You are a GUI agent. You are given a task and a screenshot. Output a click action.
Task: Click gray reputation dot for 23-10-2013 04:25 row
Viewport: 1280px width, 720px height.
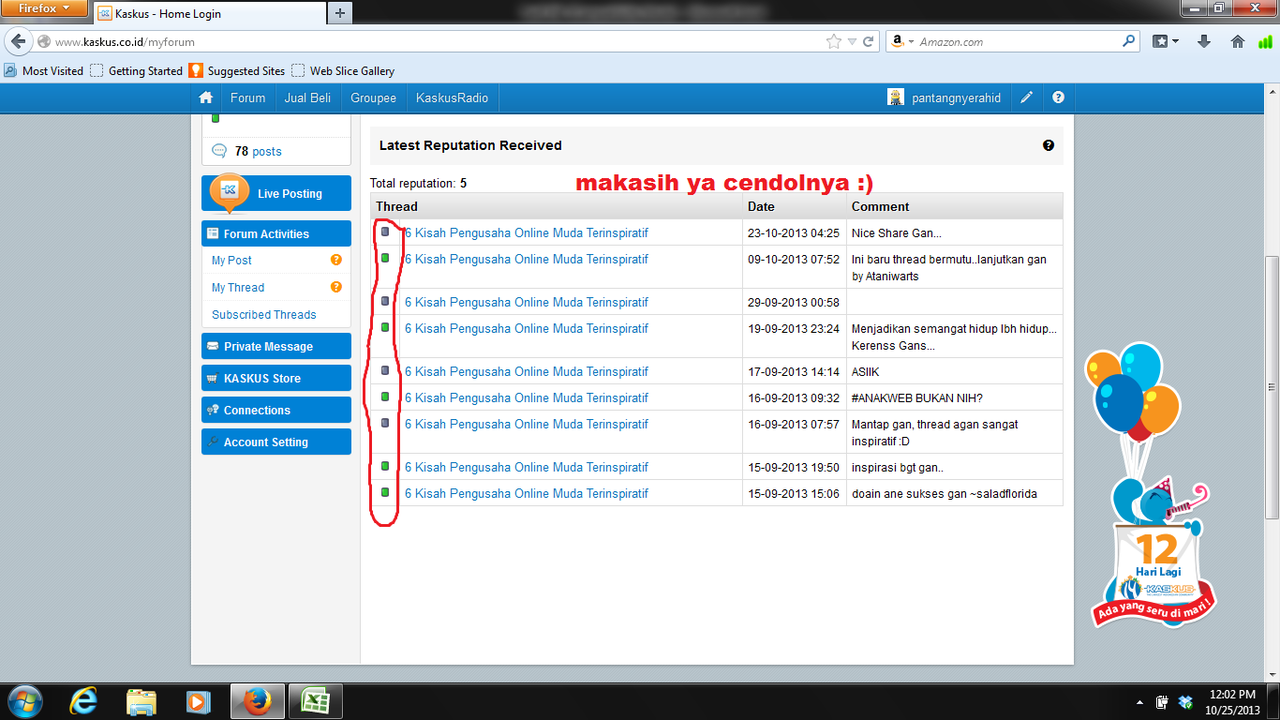[x=385, y=232]
